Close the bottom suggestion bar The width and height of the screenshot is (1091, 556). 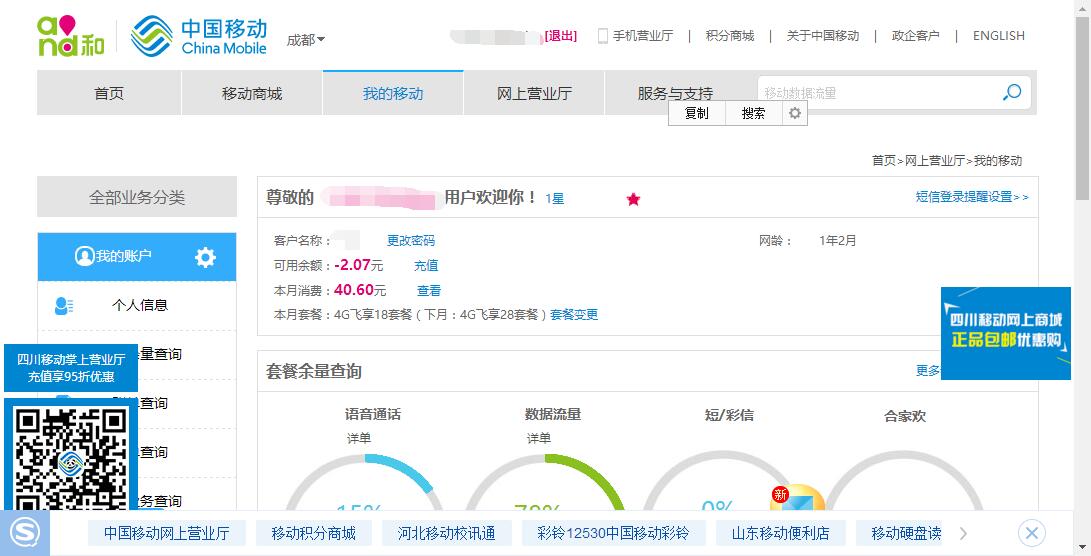pyautogui.click(x=1031, y=534)
